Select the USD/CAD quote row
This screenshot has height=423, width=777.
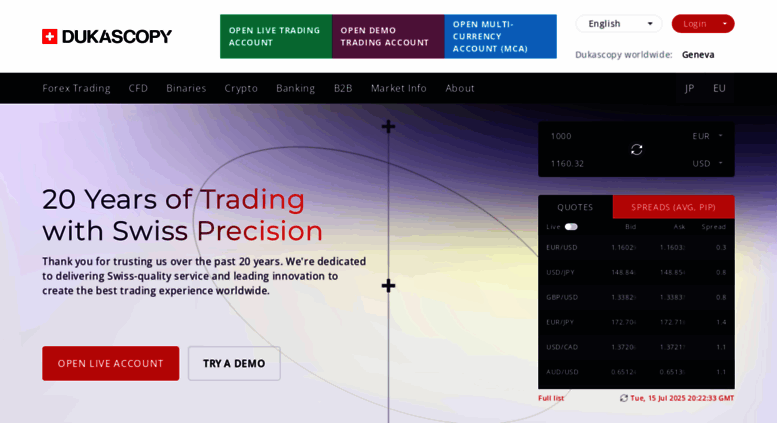click(x=636, y=347)
